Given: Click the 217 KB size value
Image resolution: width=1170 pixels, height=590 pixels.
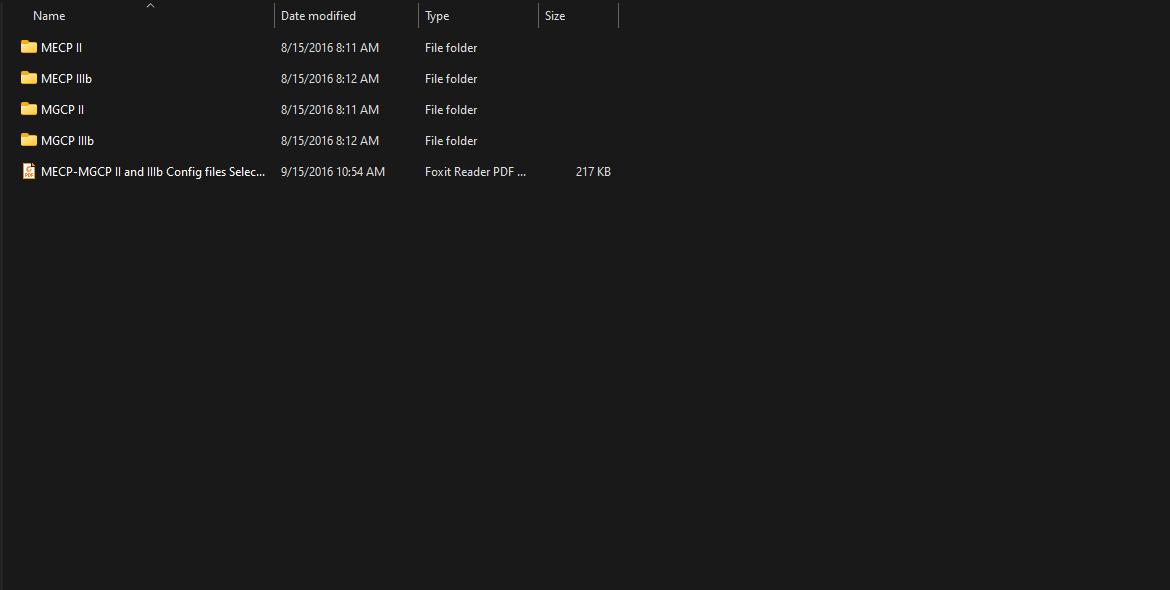Looking at the screenshot, I should pyautogui.click(x=592, y=171).
